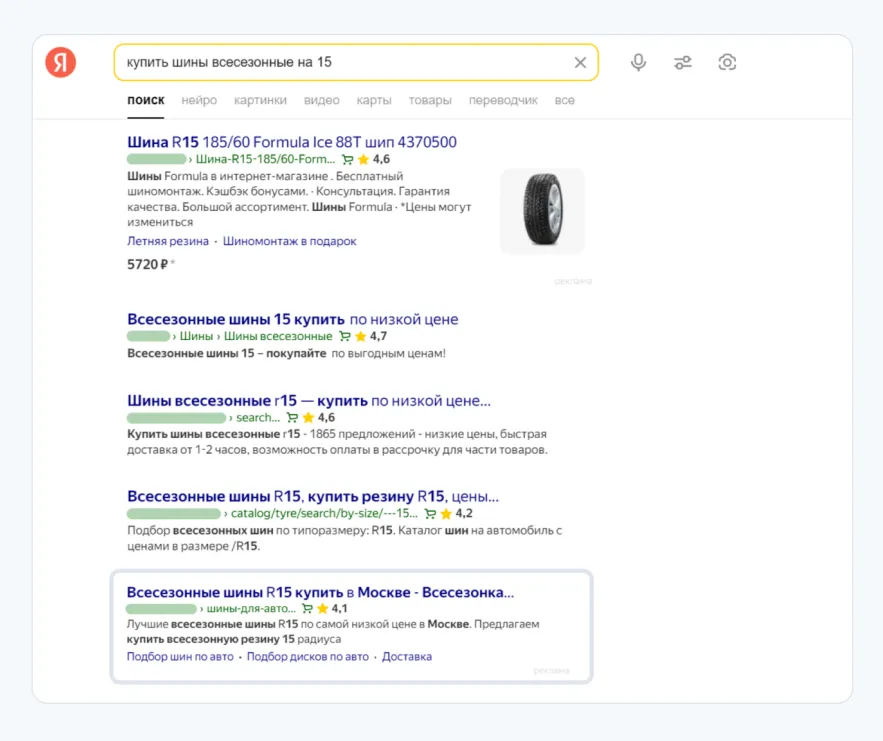
Task: Follow the 'Шиномонтаж в подарок' sitelink
Action: (x=289, y=241)
